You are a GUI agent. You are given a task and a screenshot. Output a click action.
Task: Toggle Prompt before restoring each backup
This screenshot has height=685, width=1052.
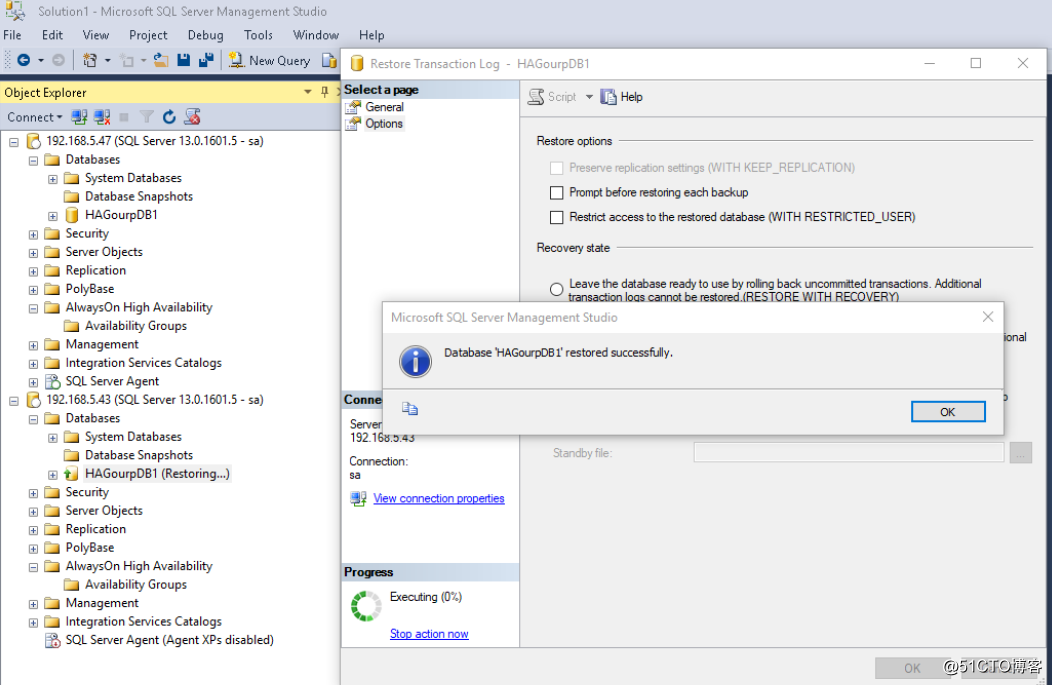[x=556, y=193]
